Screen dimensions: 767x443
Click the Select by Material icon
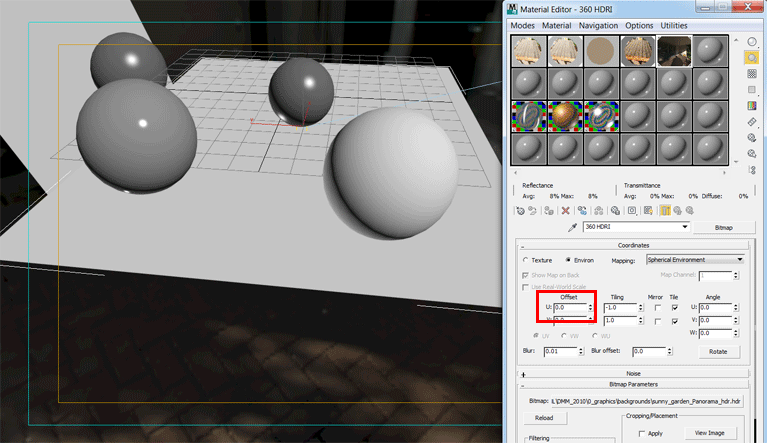[x=752, y=154]
